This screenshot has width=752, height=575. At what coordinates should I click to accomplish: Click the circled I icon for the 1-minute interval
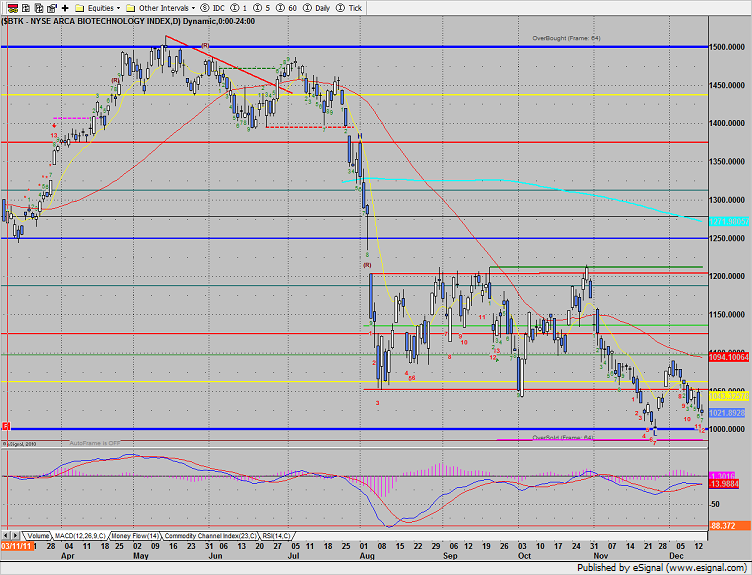[235, 8]
